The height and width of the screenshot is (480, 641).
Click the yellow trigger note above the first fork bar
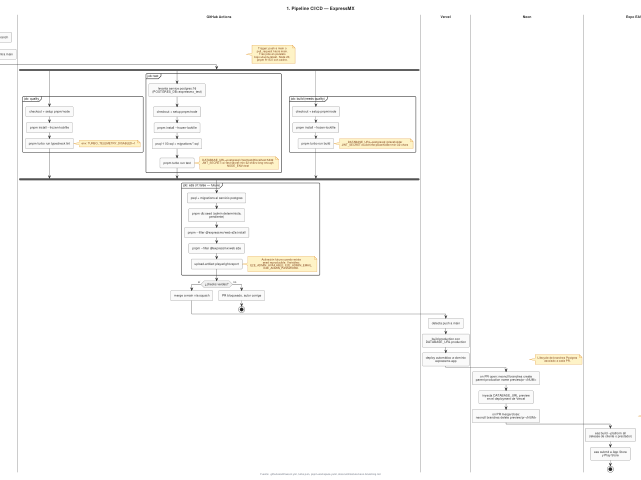click(x=273, y=54)
